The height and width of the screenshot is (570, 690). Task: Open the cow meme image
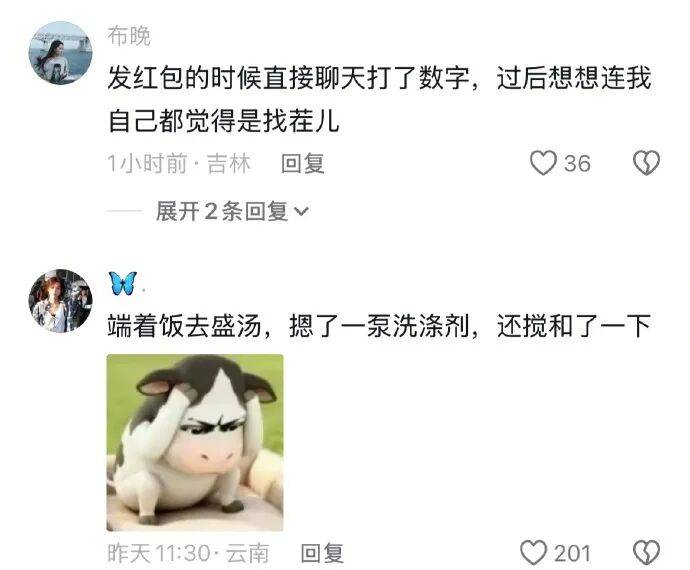pos(195,443)
